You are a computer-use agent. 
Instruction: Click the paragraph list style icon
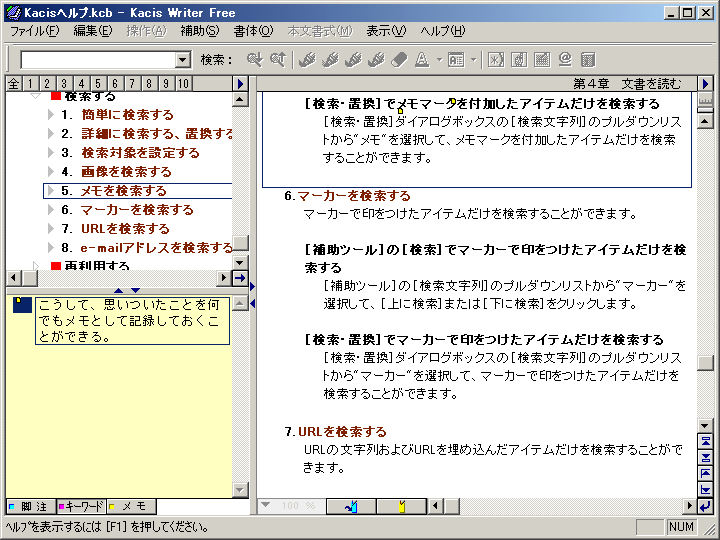[456, 60]
